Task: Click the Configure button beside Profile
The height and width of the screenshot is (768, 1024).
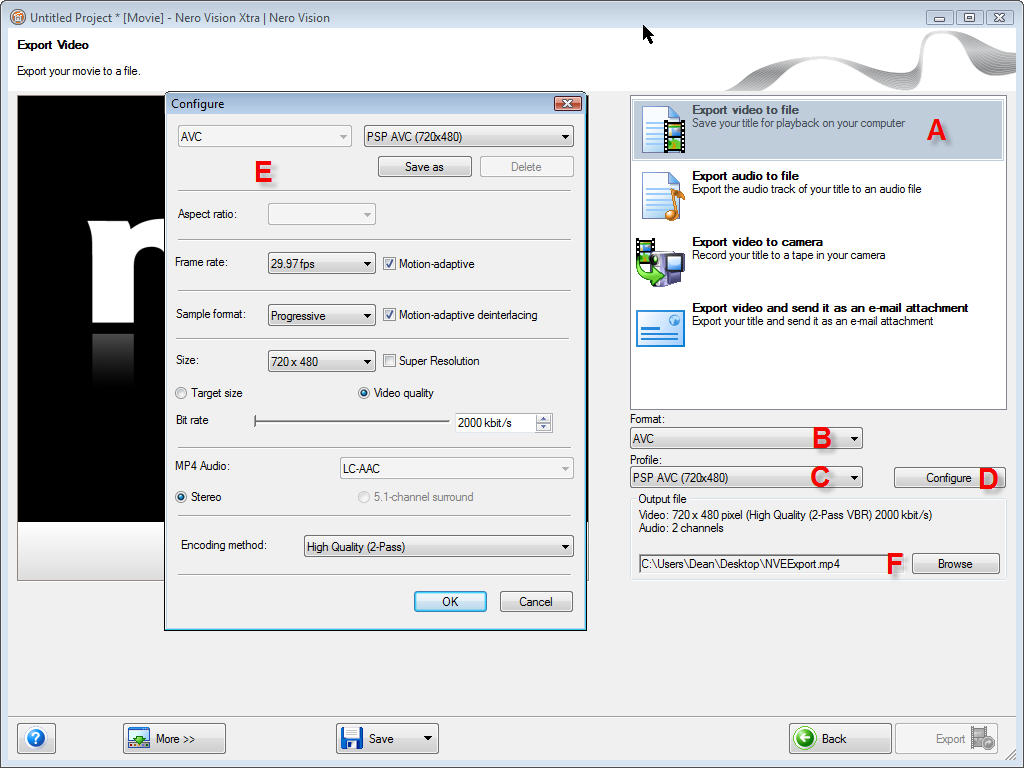Action: (x=949, y=478)
